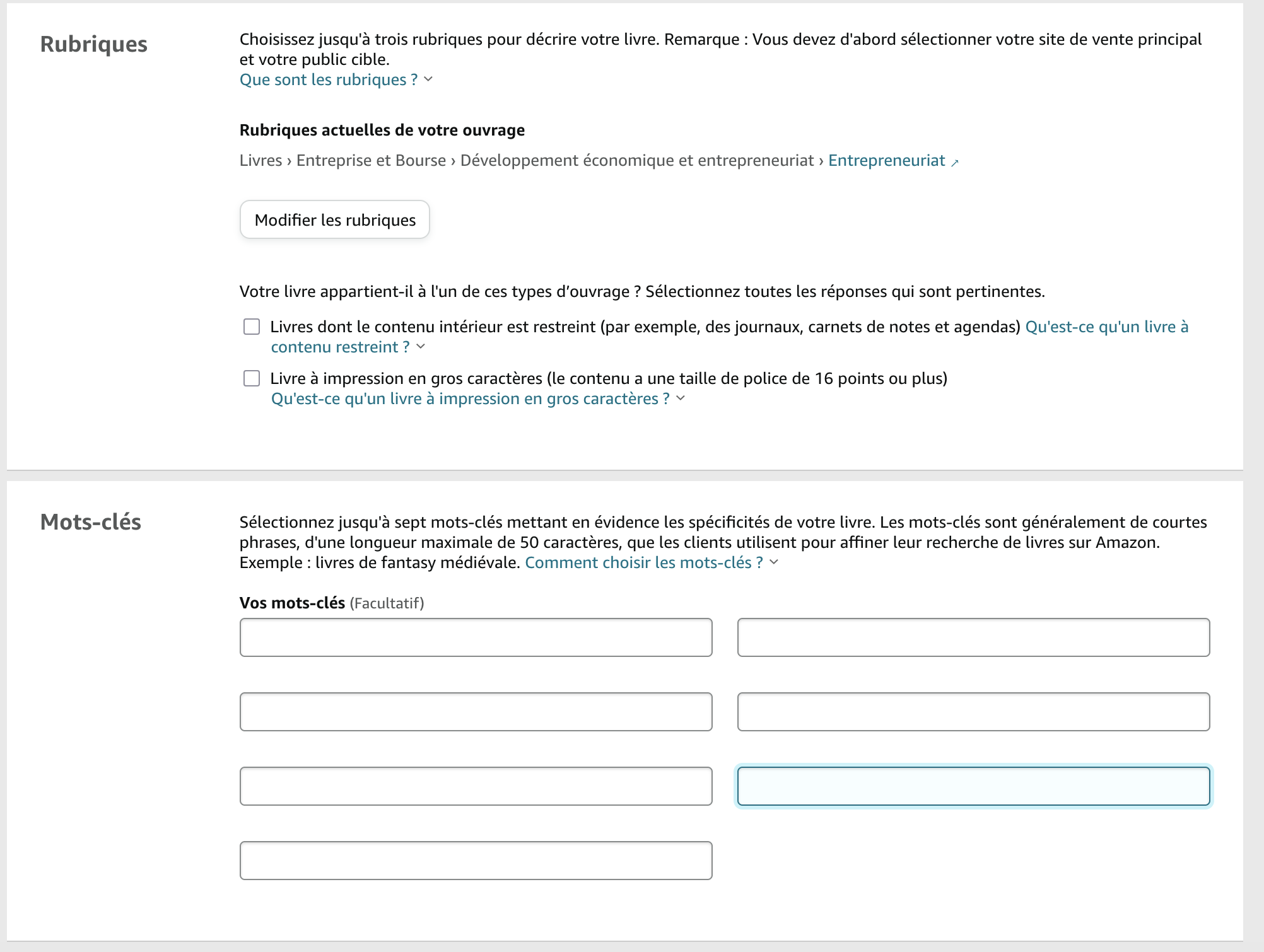Click the top-right keyword input field
Image resolution: width=1264 pixels, height=952 pixels.
(x=973, y=637)
